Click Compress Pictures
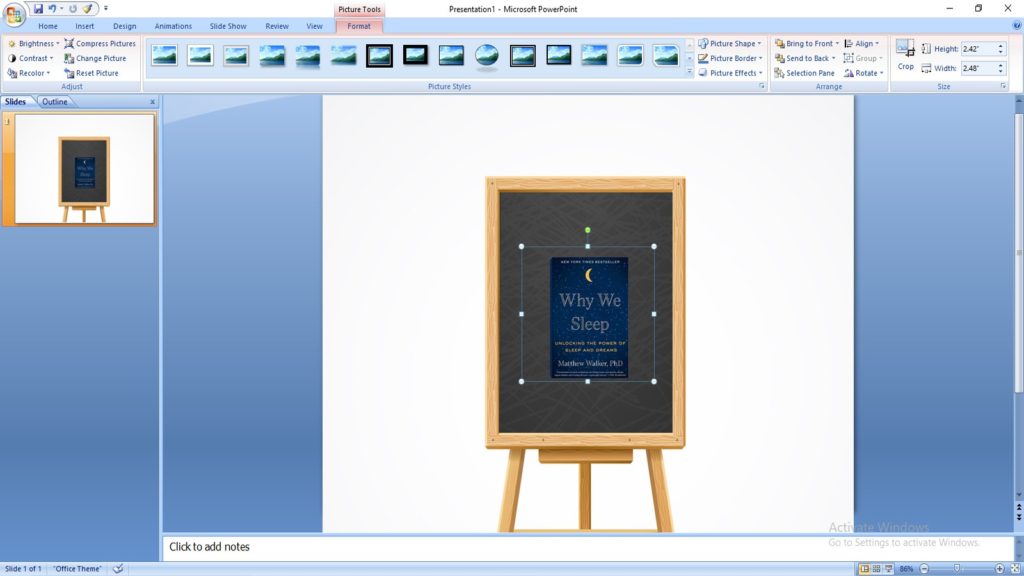The width and height of the screenshot is (1024, 576). click(x=100, y=44)
